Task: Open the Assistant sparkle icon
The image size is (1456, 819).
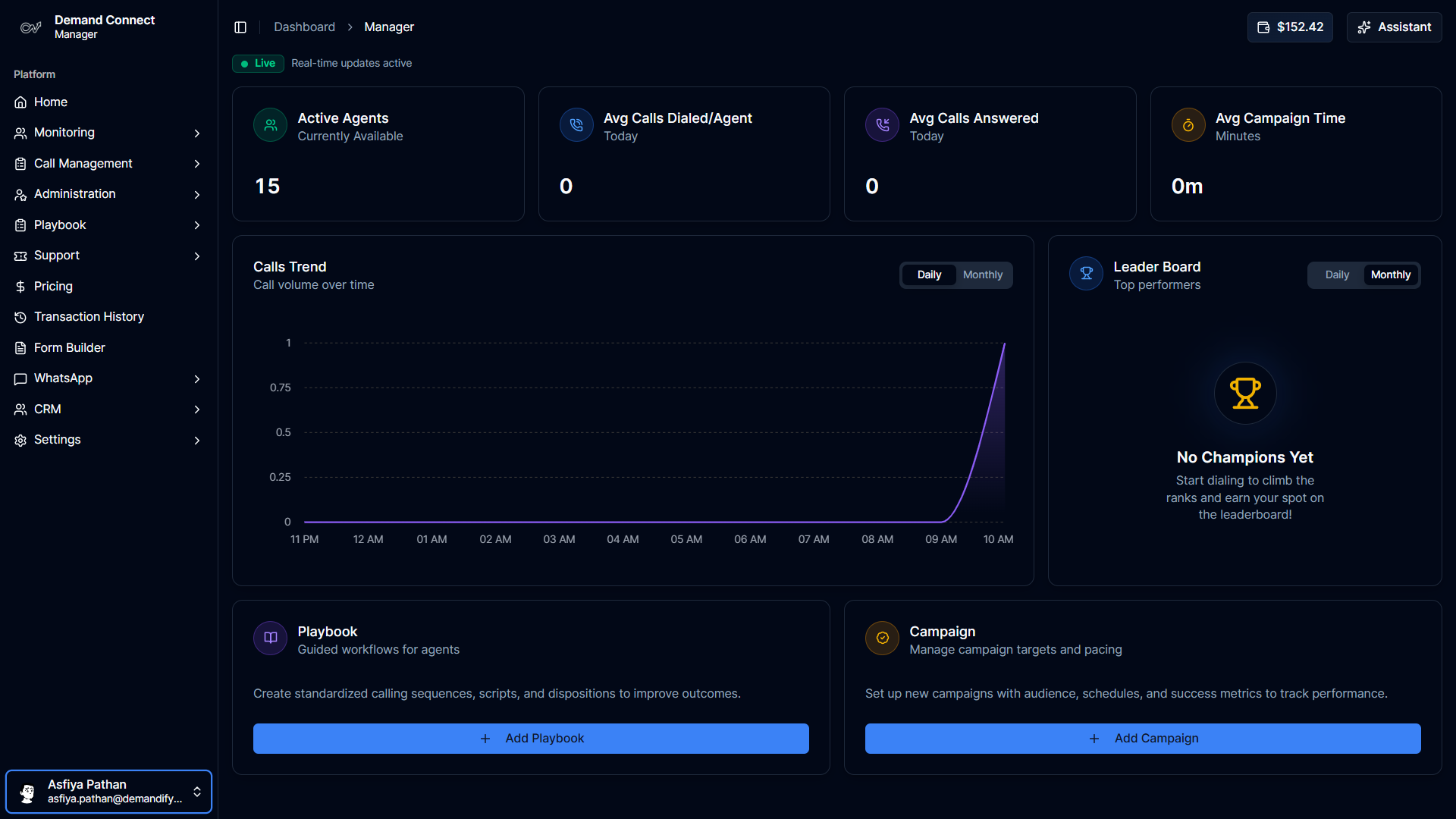Action: pyautogui.click(x=1364, y=27)
